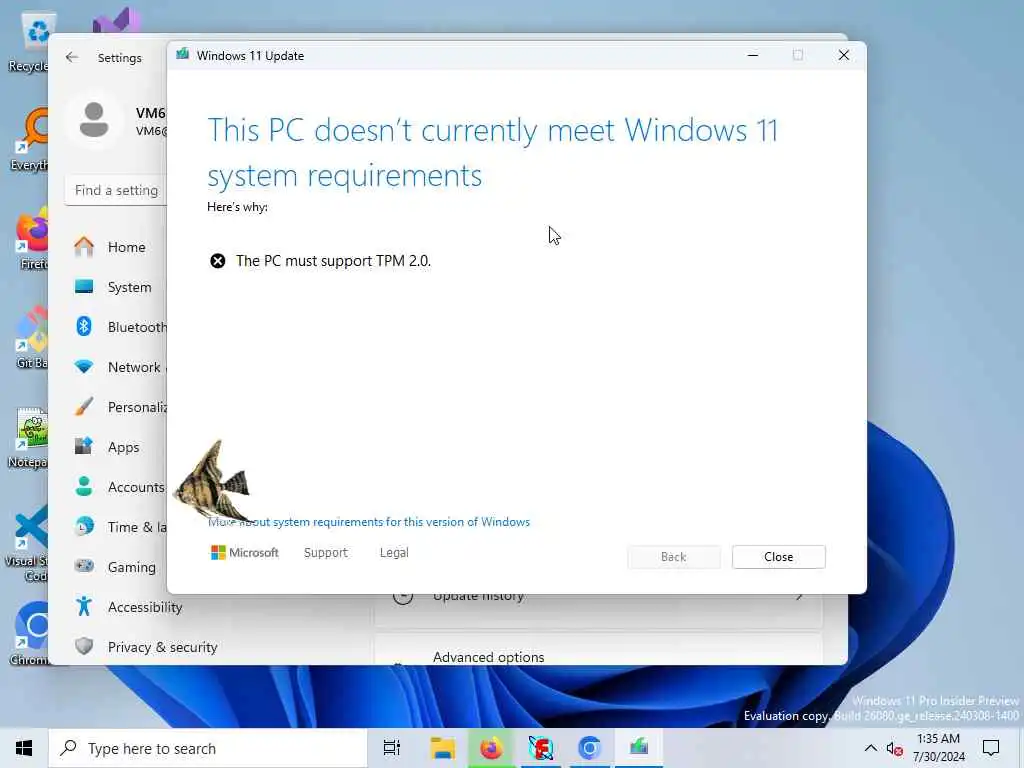This screenshot has width=1024, height=768.
Task: Click the taskbar search box
Action: pos(208,748)
